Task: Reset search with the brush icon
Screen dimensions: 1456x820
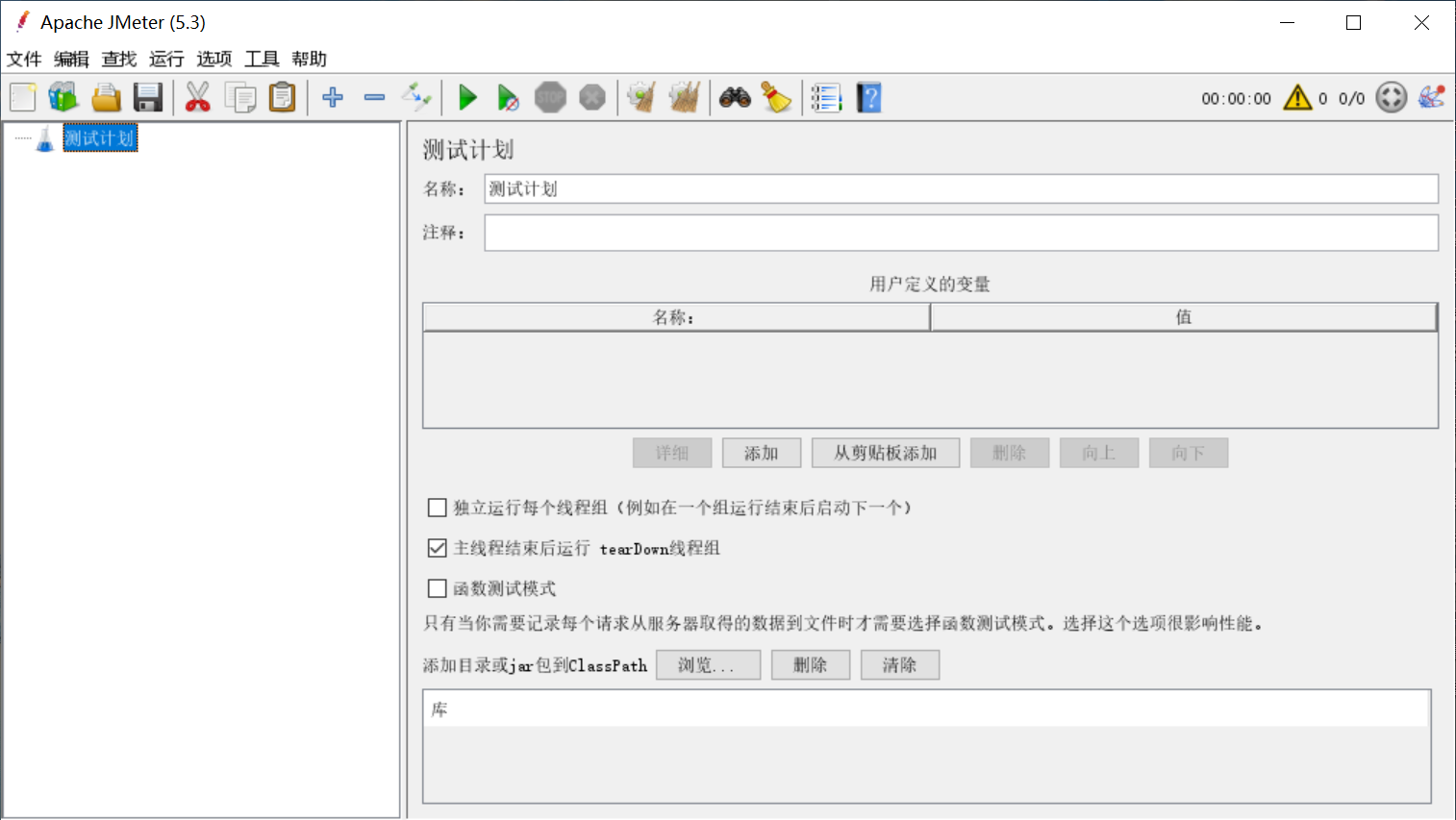Action: (776, 97)
